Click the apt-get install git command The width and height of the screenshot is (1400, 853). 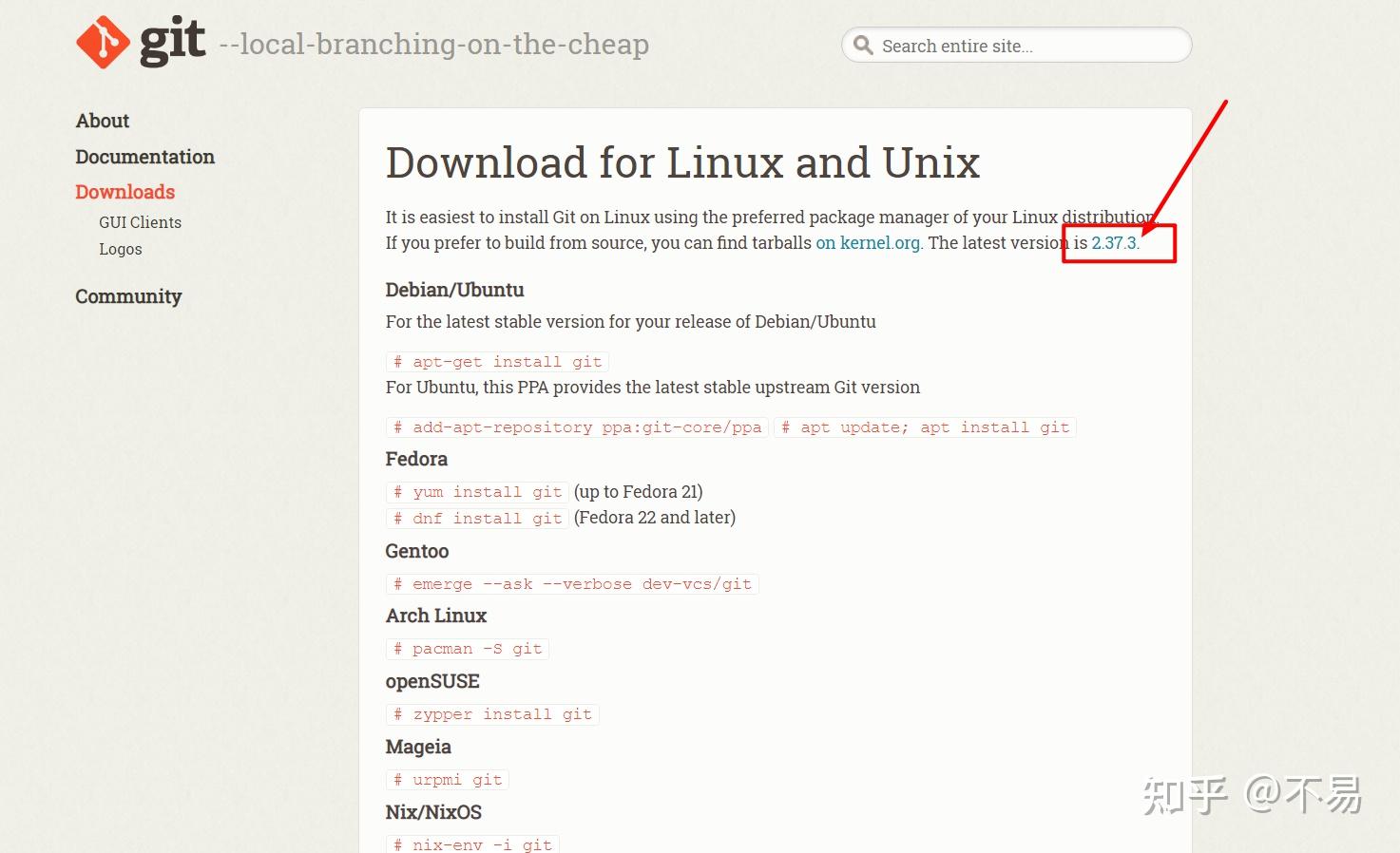[x=497, y=362]
